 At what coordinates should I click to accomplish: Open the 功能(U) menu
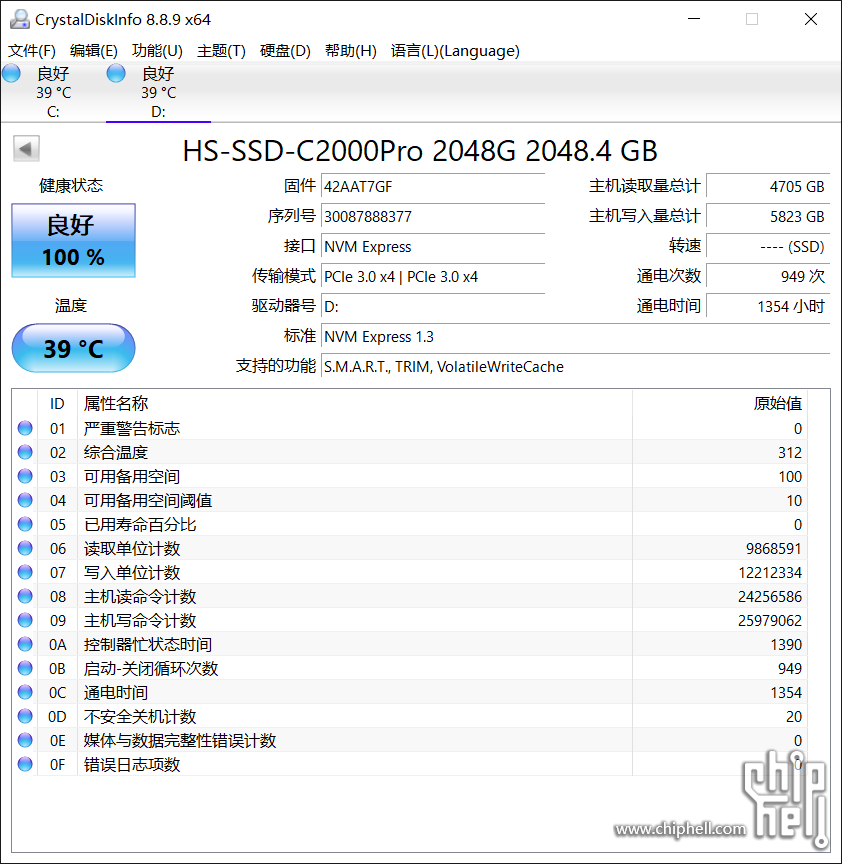click(157, 51)
